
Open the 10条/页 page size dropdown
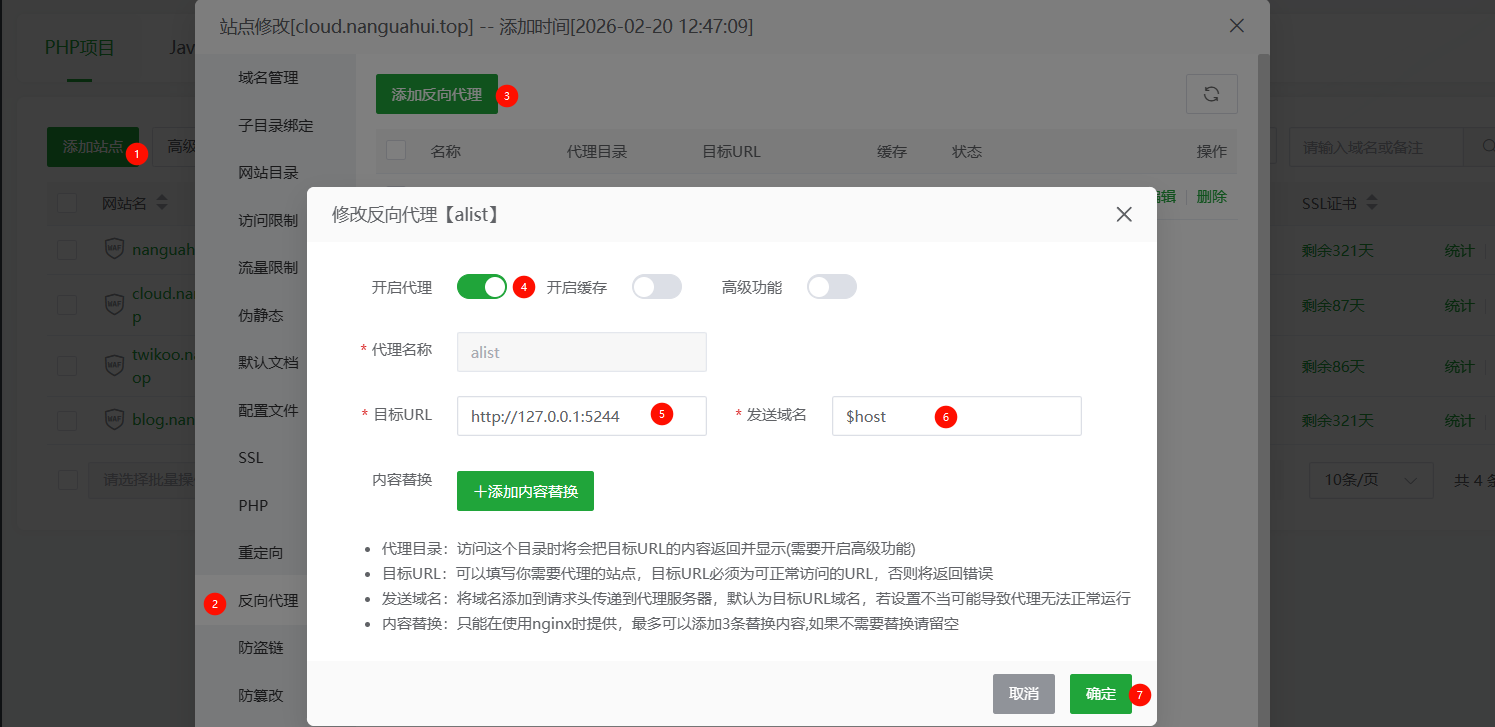coord(1371,480)
